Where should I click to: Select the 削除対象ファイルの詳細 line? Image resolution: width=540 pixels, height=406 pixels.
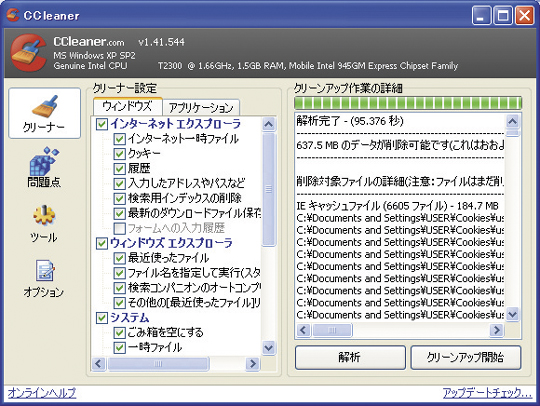click(400, 181)
